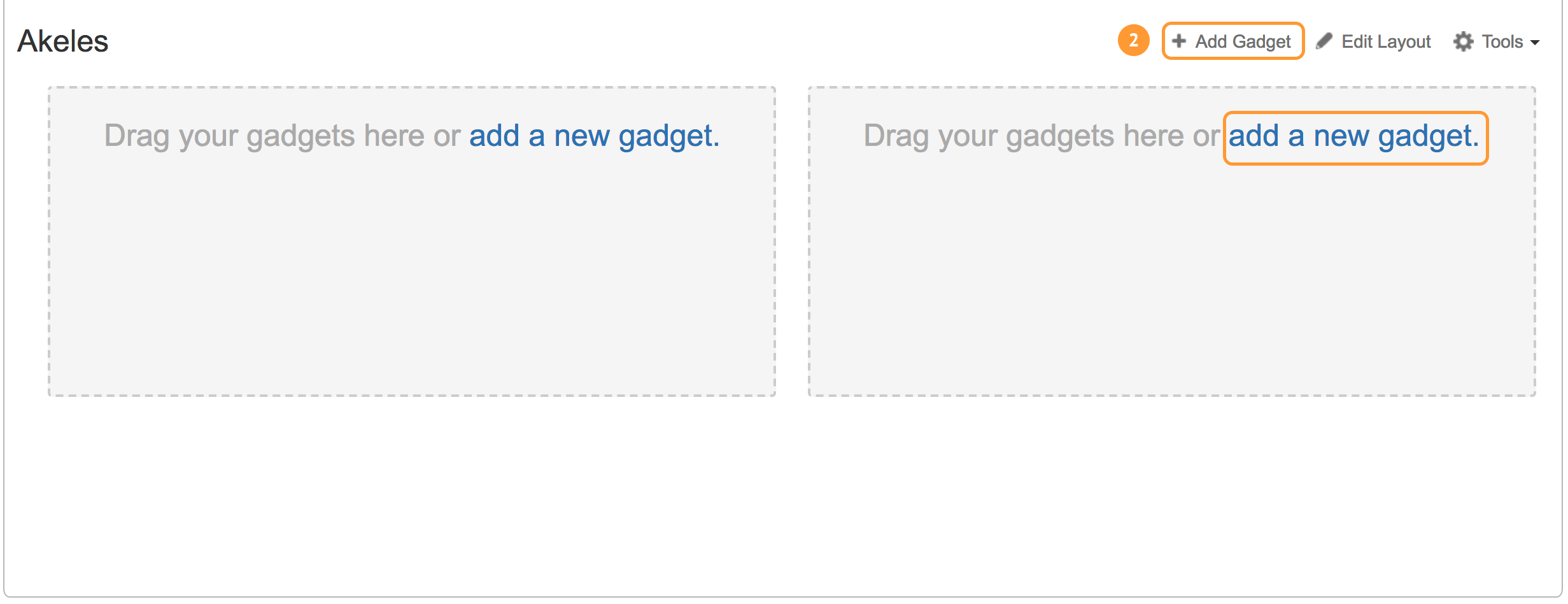Click the empty right gadget drop zone
1568x604 pixels.
pos(1171,274)
